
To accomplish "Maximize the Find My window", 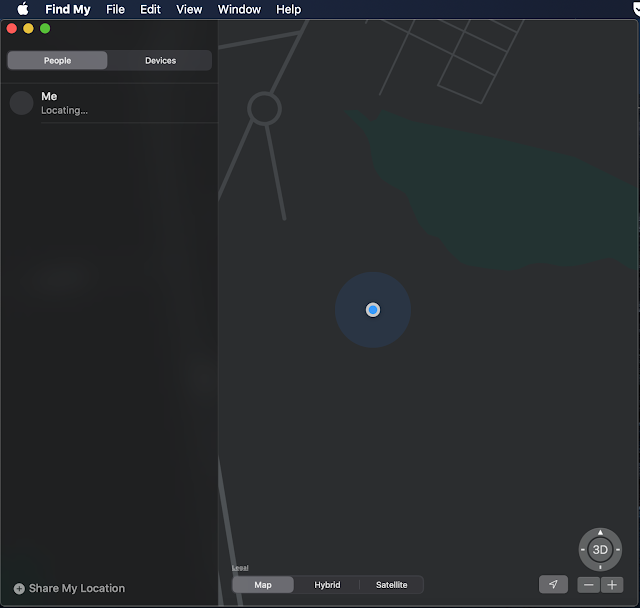I will pyautogui.click(x=45, y=29).
